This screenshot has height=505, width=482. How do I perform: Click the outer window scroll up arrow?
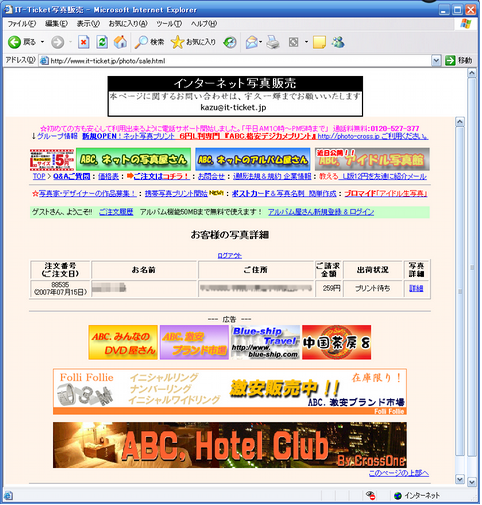[472, 73]
